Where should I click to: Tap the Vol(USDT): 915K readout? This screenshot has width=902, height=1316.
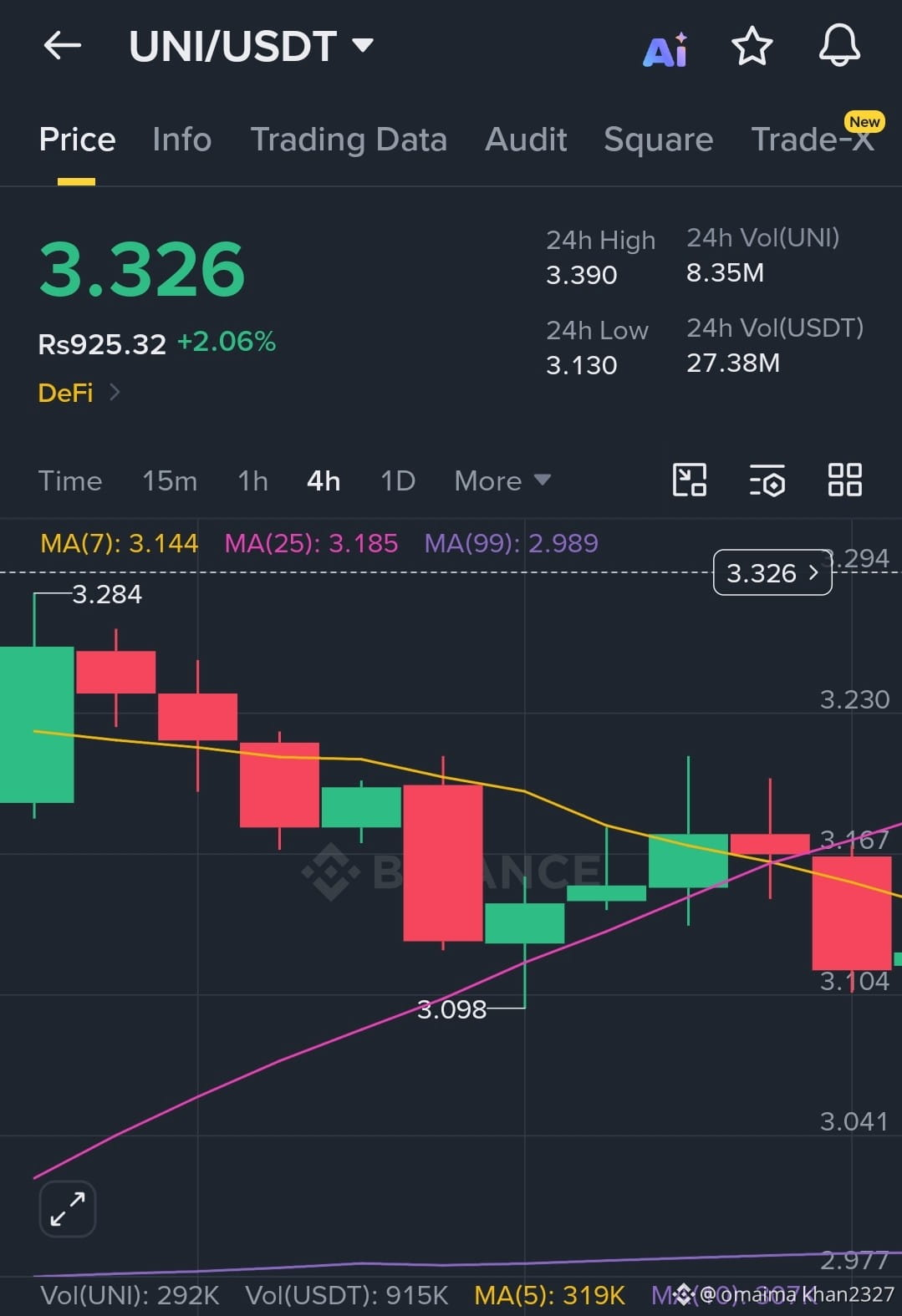tap(347, 1295)
